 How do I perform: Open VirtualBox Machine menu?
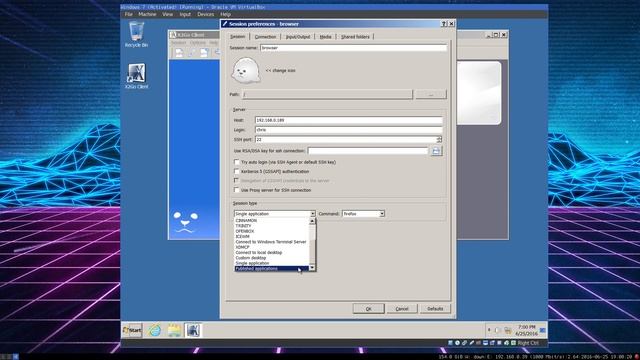147,14
